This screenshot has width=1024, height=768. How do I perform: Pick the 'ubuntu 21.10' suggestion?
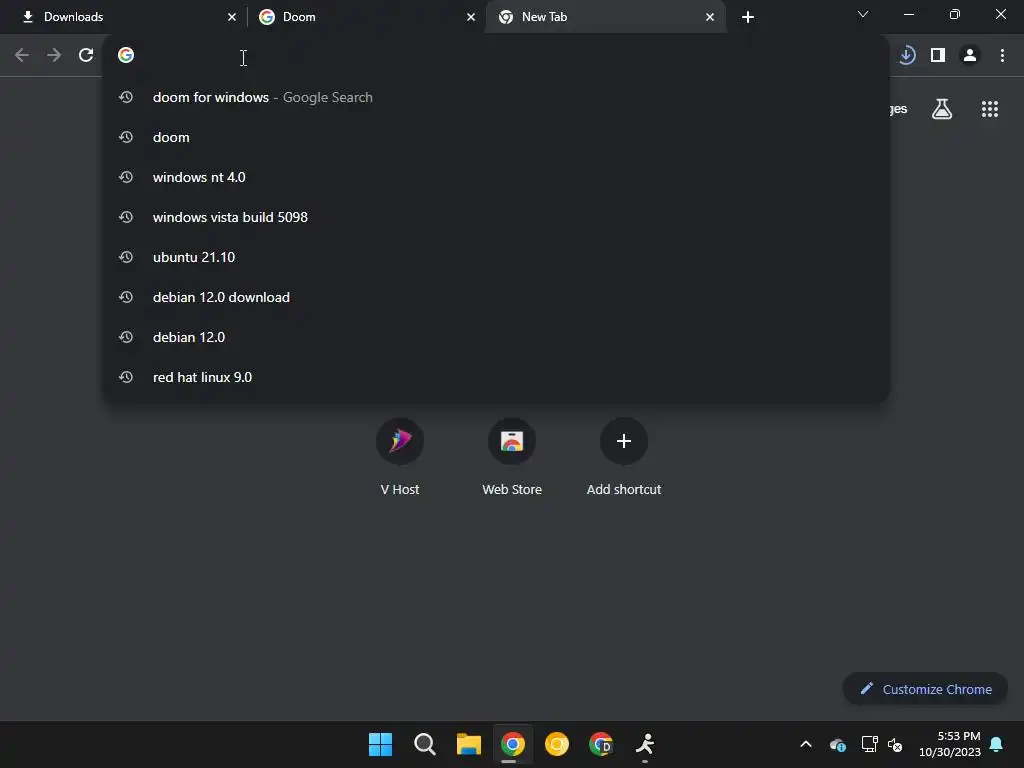pyautogui.click(x=496, y=257)
